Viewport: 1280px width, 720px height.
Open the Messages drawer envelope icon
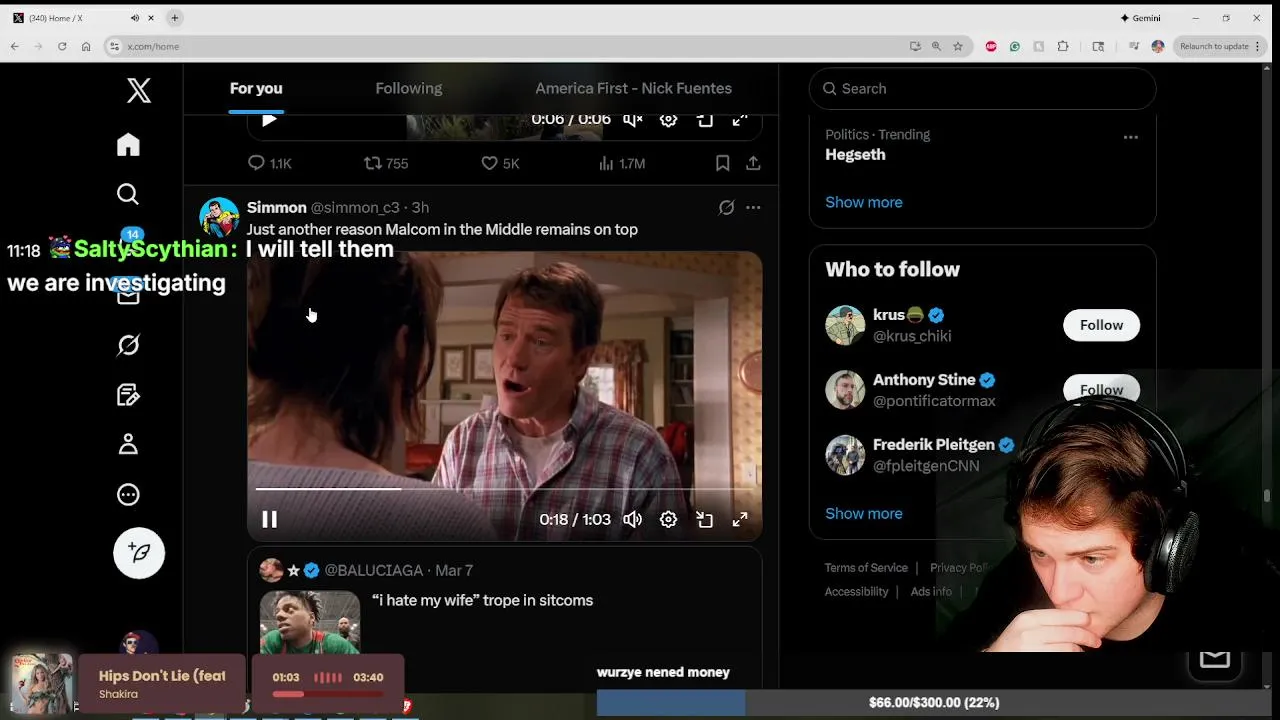click(x=1215, y=658)
